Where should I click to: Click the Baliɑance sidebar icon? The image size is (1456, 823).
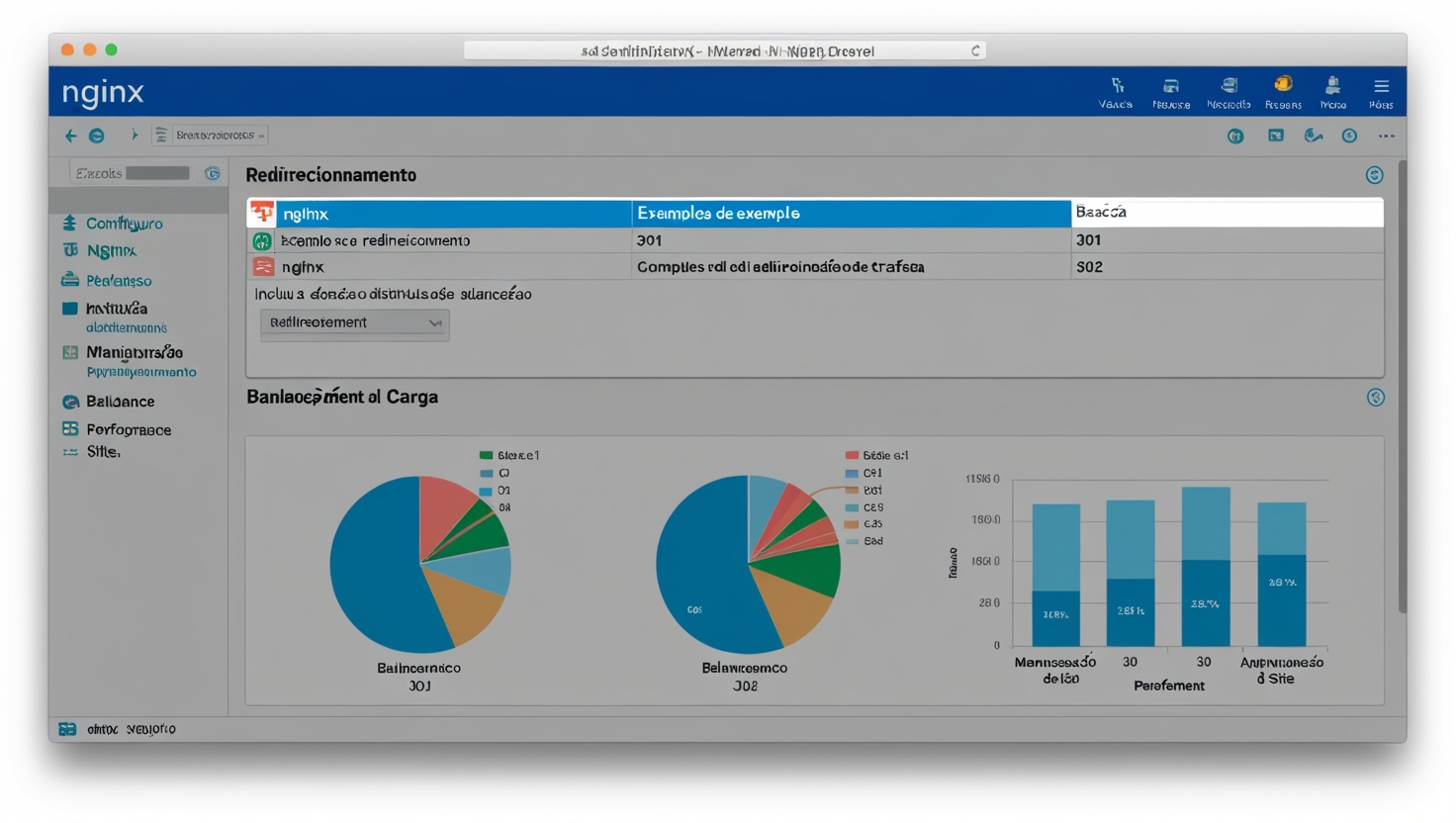pos(70,402)
